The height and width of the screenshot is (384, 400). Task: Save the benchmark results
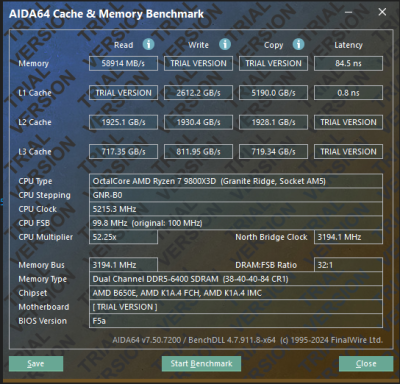[x=36, y=364]
